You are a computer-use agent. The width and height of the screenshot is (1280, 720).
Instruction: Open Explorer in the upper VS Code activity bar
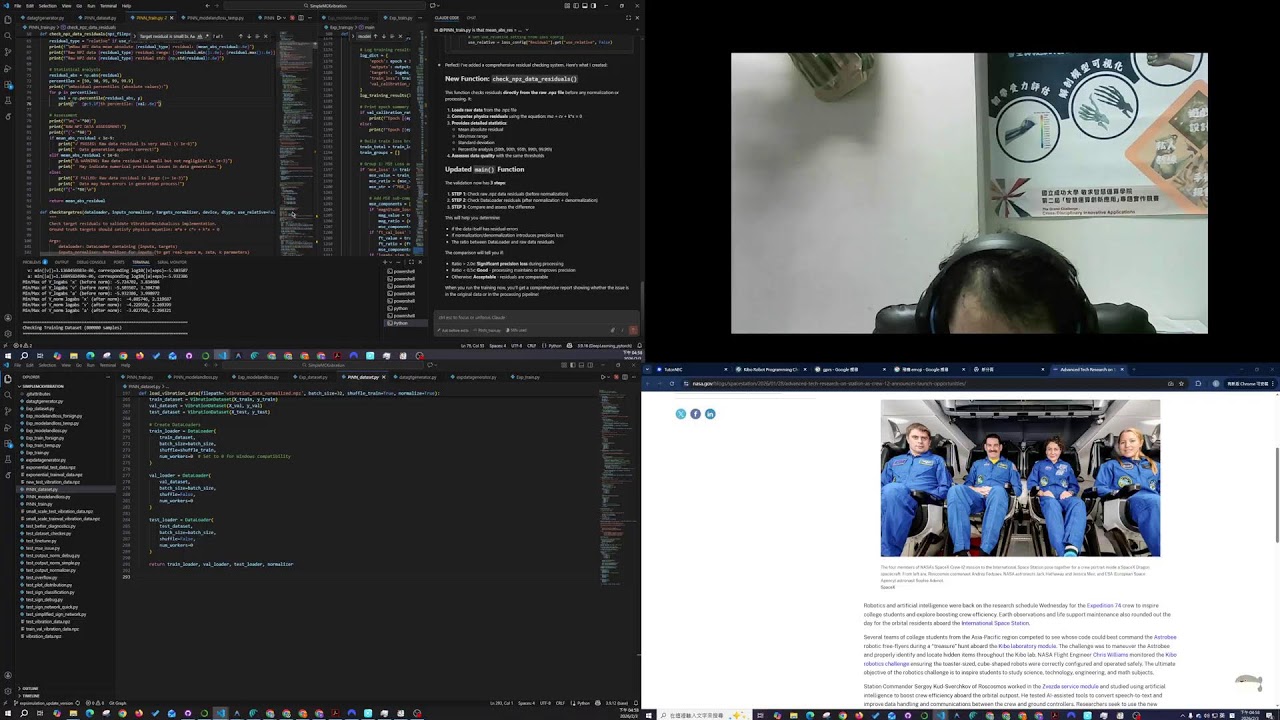[7, 19]
